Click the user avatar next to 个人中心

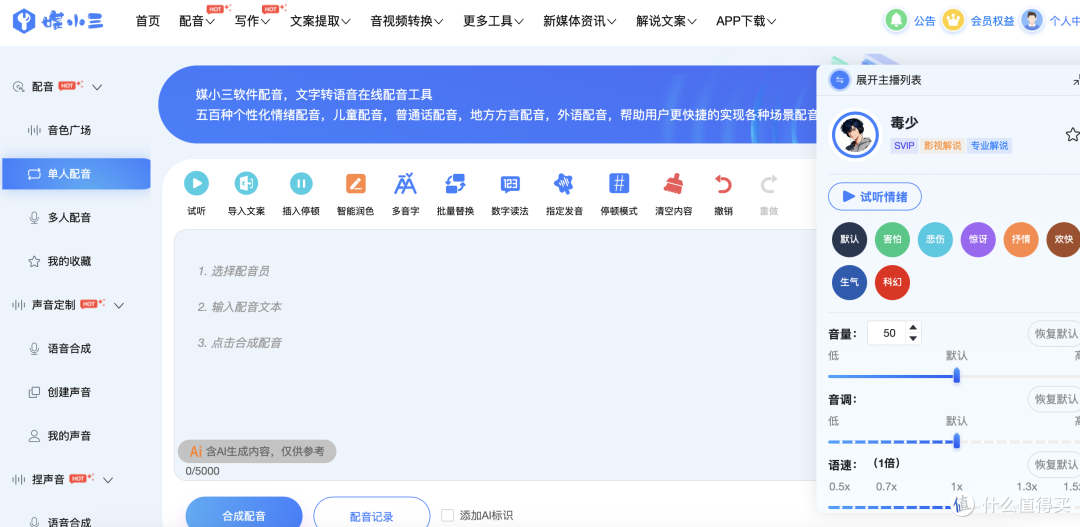[1032, 20]
